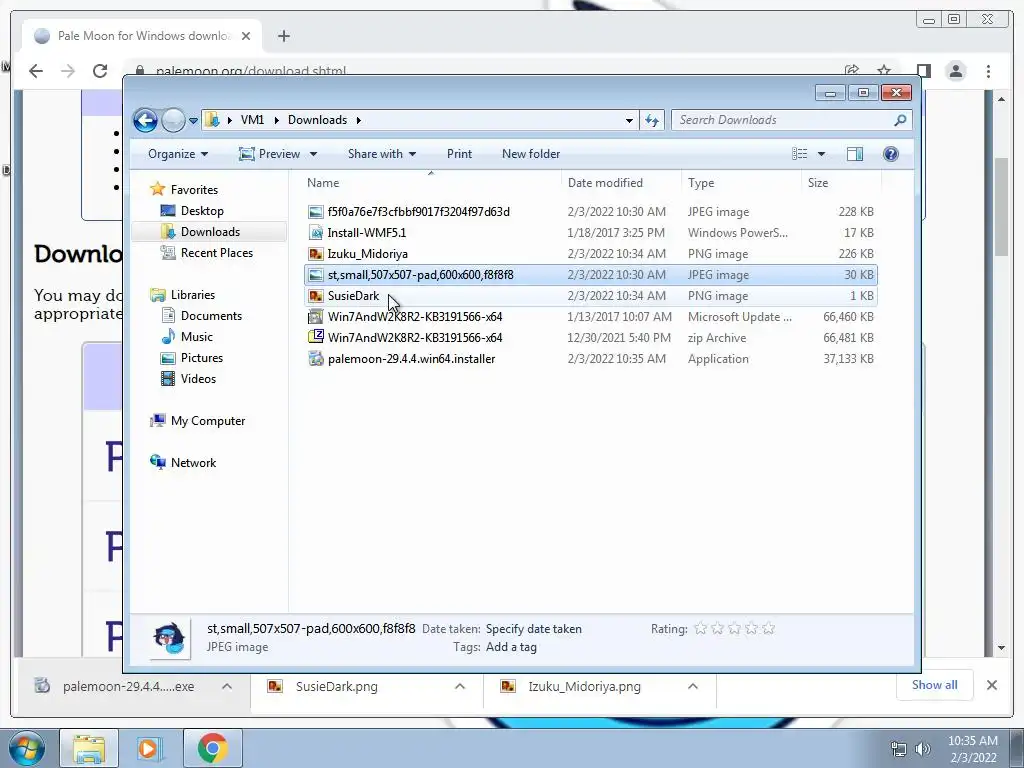Click Print in the Explorer toolbar
The width and height of the screenshot is (1024, 768).
click(459, 154)
